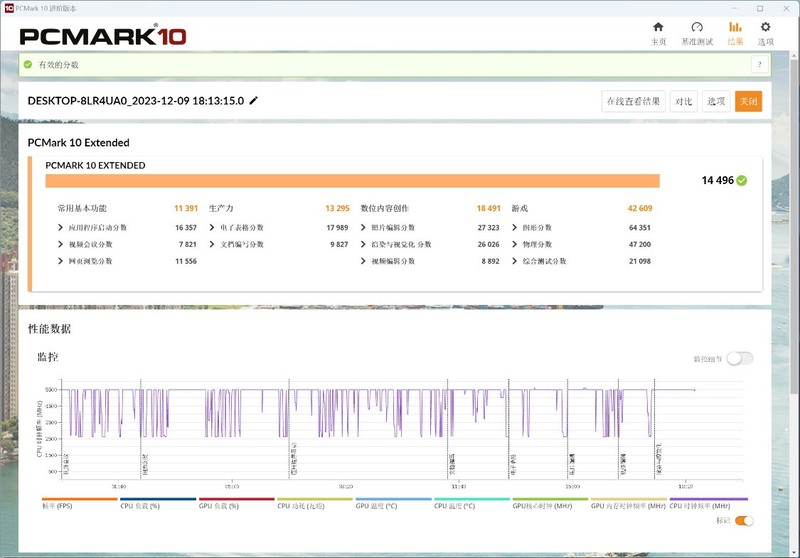The height and width of the screenshot is (558, 800).
Task: Expand 文档编写分数 row
Action: click(x=212, y=244)
